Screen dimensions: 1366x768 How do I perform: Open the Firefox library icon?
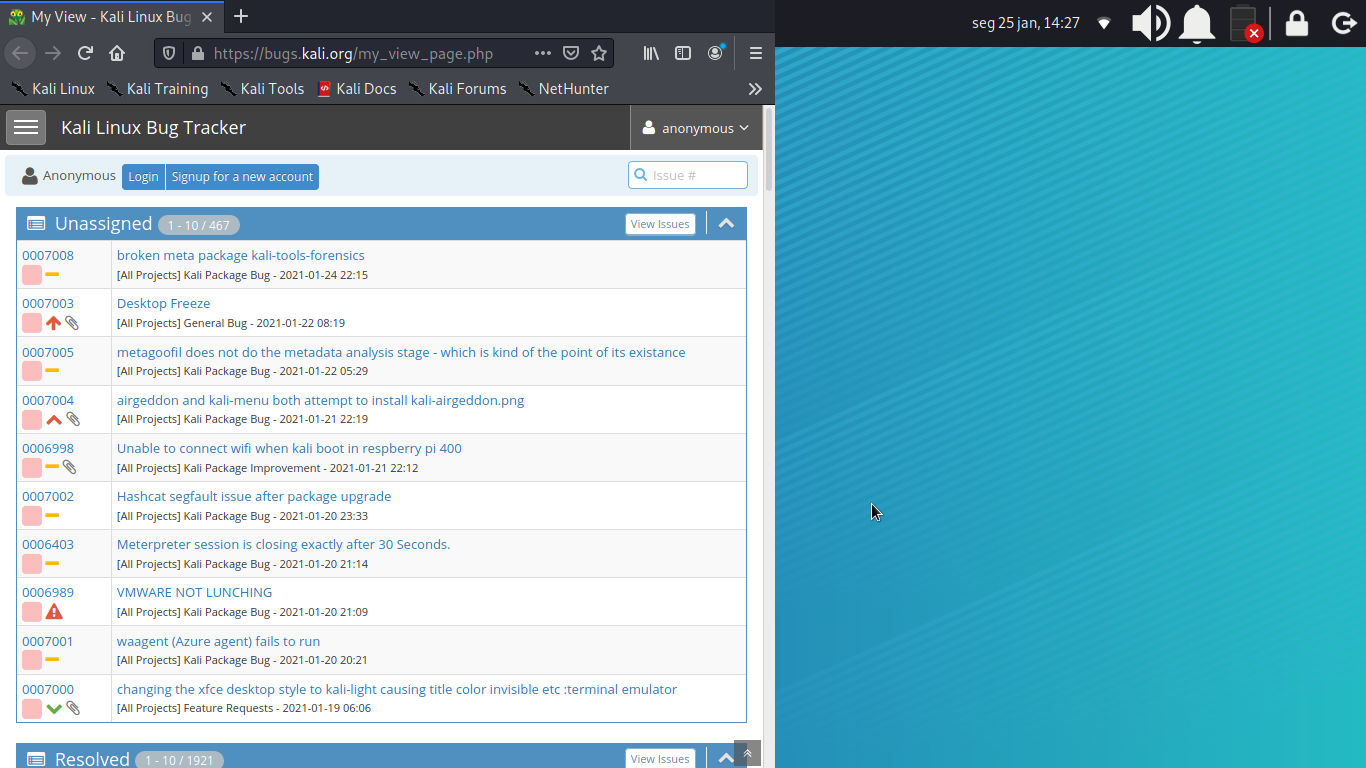point(651,53)
